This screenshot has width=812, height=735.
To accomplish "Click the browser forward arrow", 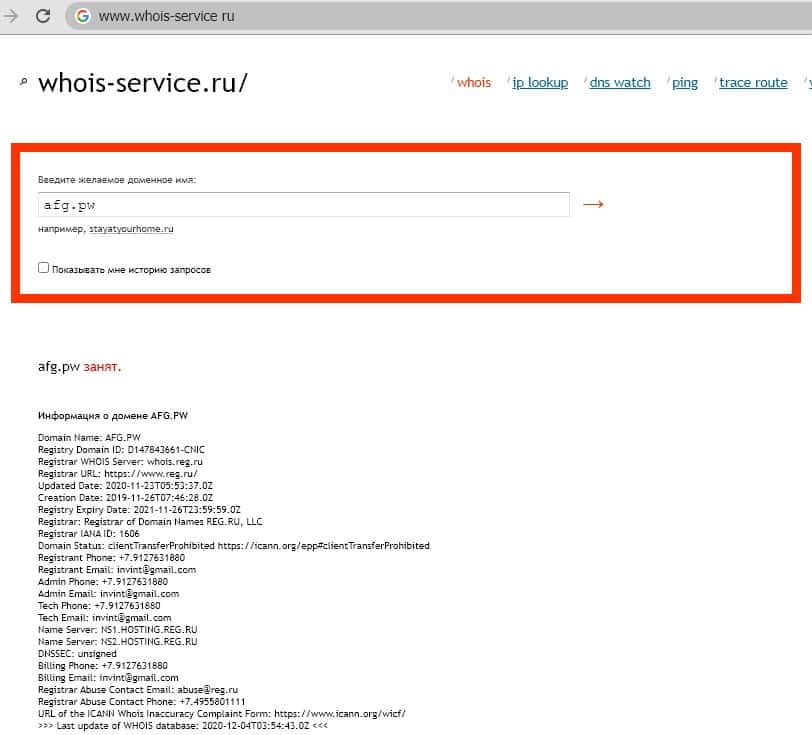I will 10,16.
